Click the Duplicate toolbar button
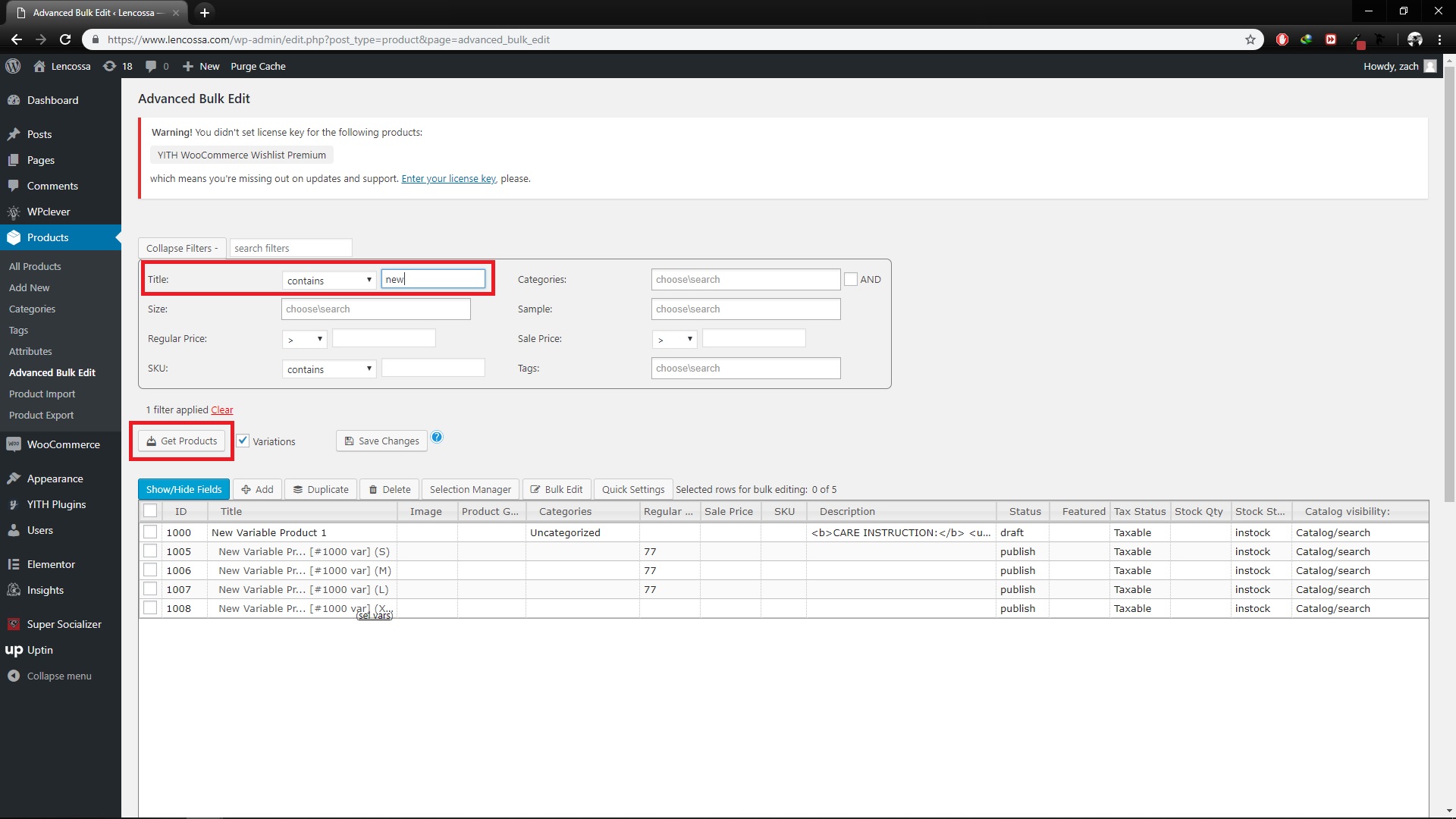The image size is (1456, 819). pyautogui.click(x=321, y=489)
